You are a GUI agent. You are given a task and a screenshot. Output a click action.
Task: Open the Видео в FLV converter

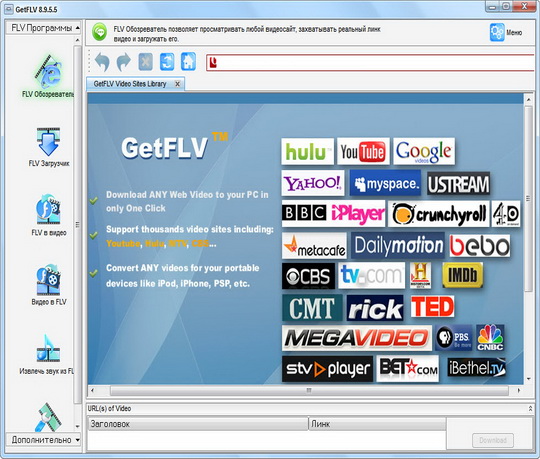click(x=48, y=280)
